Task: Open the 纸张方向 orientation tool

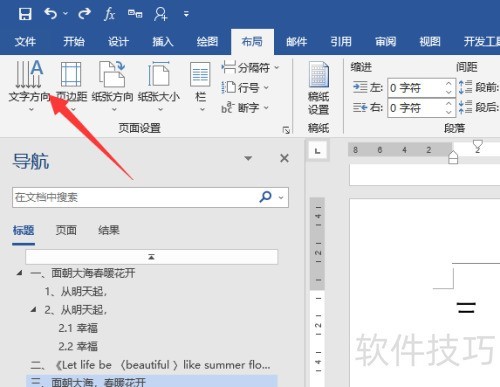Action: [112, 86]
